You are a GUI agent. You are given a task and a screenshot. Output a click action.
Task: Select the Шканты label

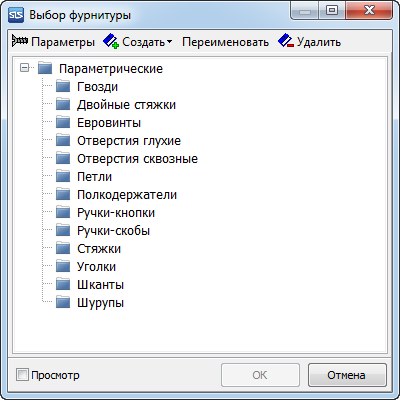pyautogui.click(x=100, y=285)
